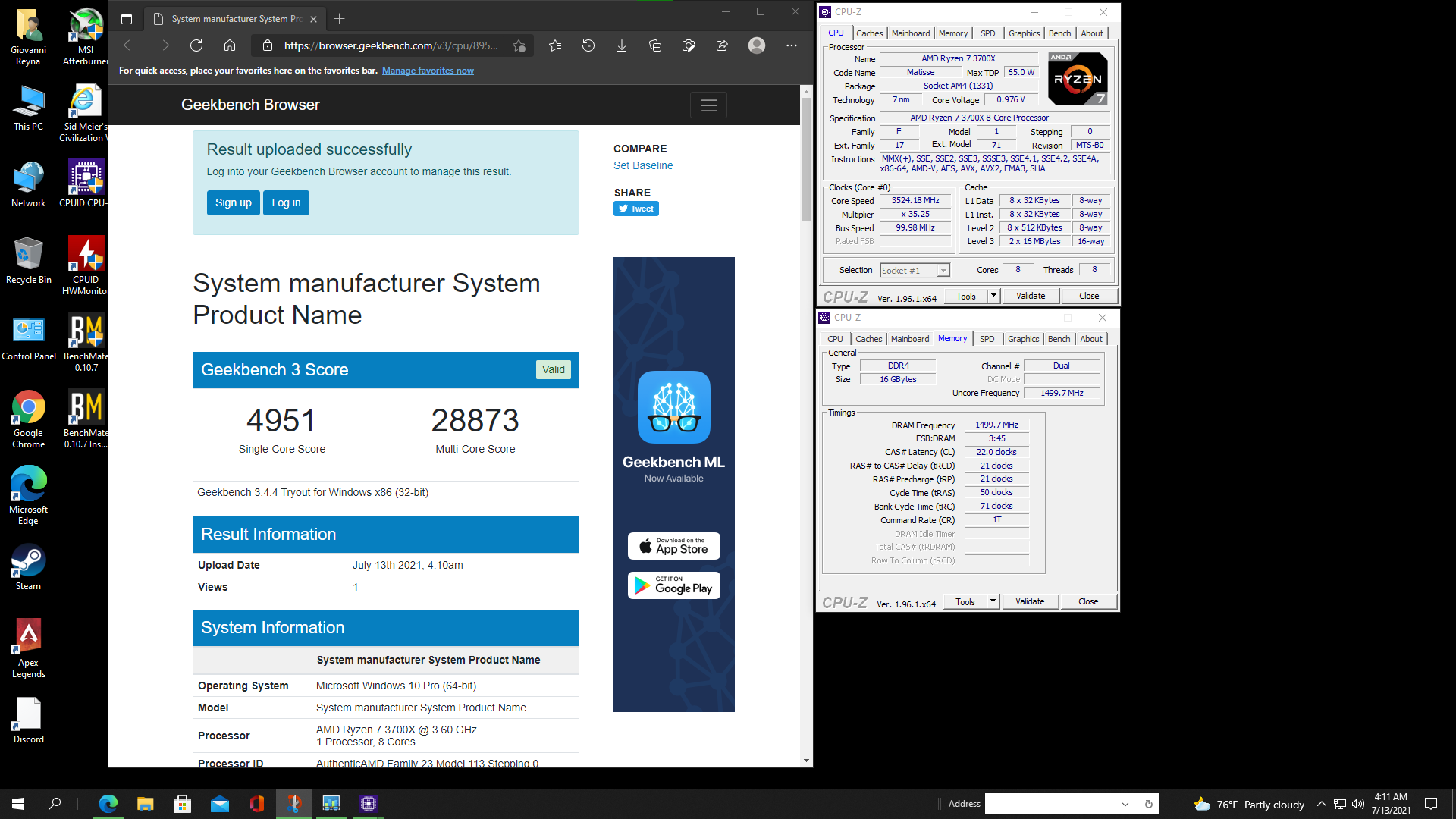The image size is (1456, 819).
Task: Open the Downloads icon in Edge
Action: point(622,45)
